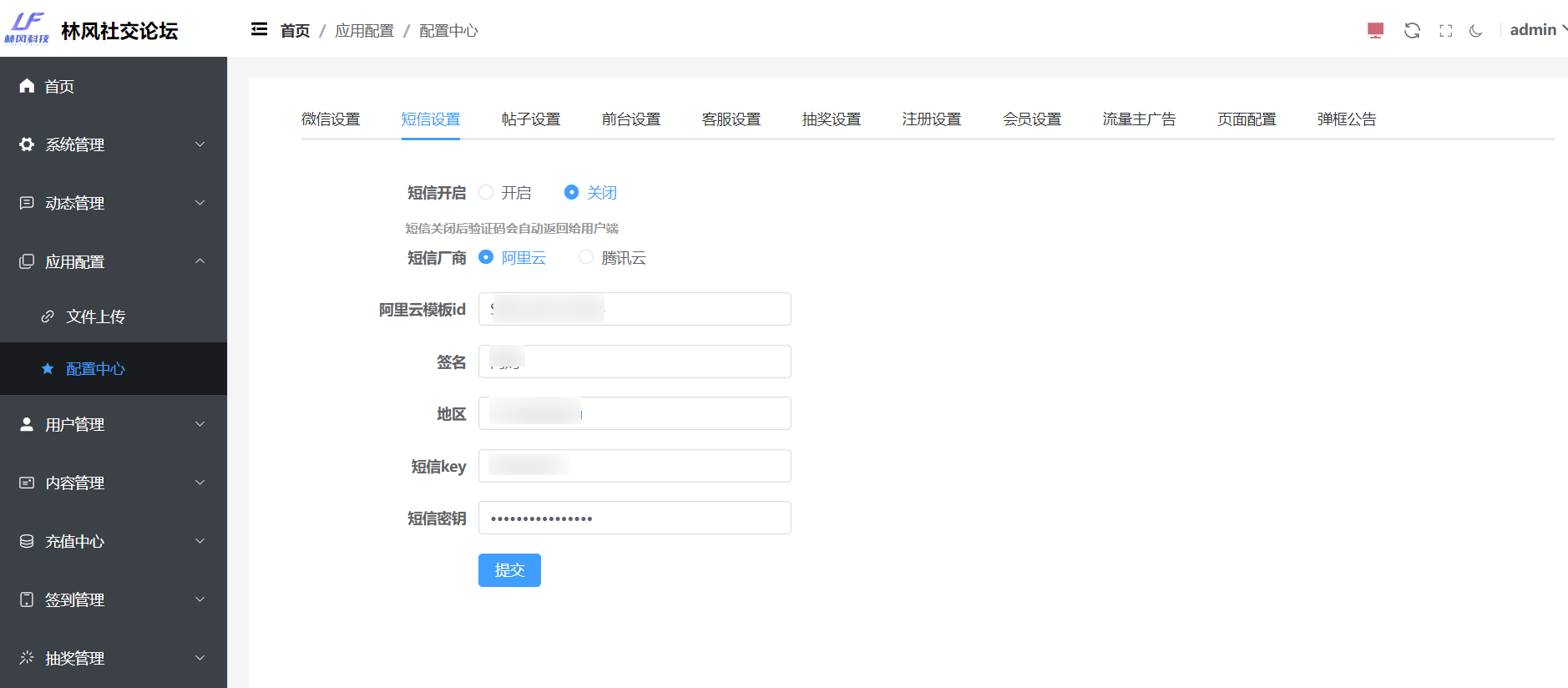Switch to the 前台设置 tab
1568x688 pixels.
point(631,119)
